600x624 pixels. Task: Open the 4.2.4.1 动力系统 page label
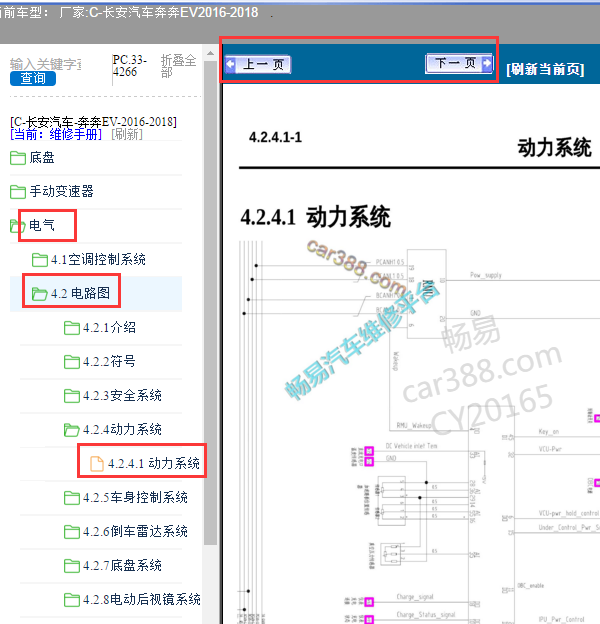154,464
